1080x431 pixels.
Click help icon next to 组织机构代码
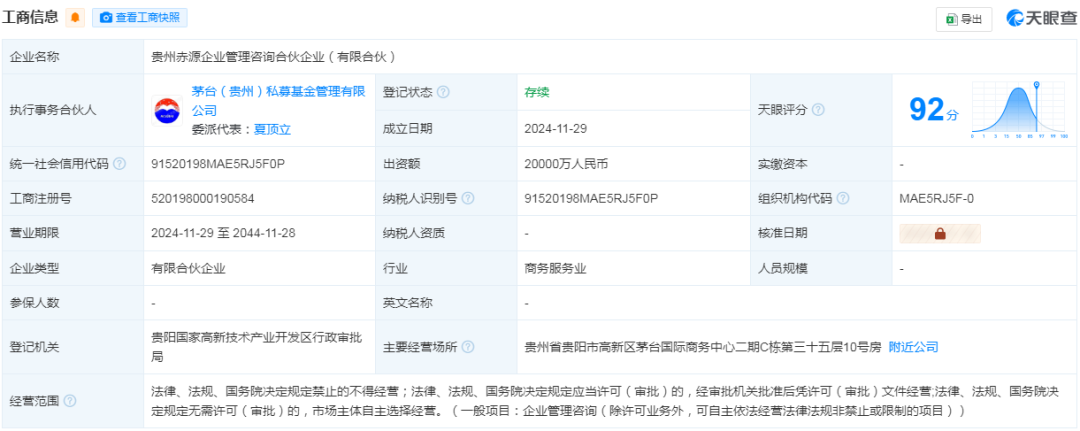pos(842,198)
